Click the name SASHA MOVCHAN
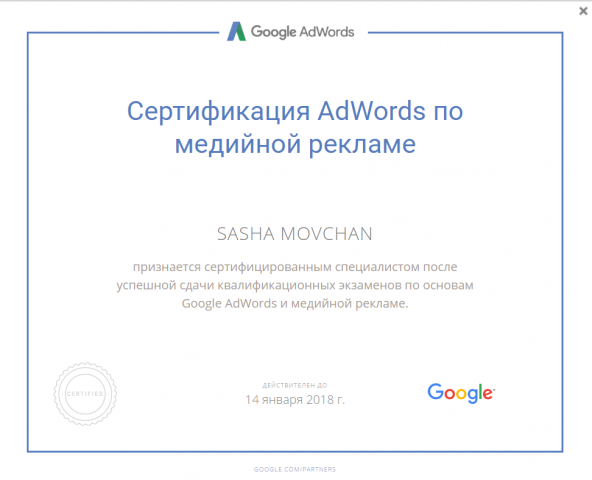592x480 pixels. (294, 234)
